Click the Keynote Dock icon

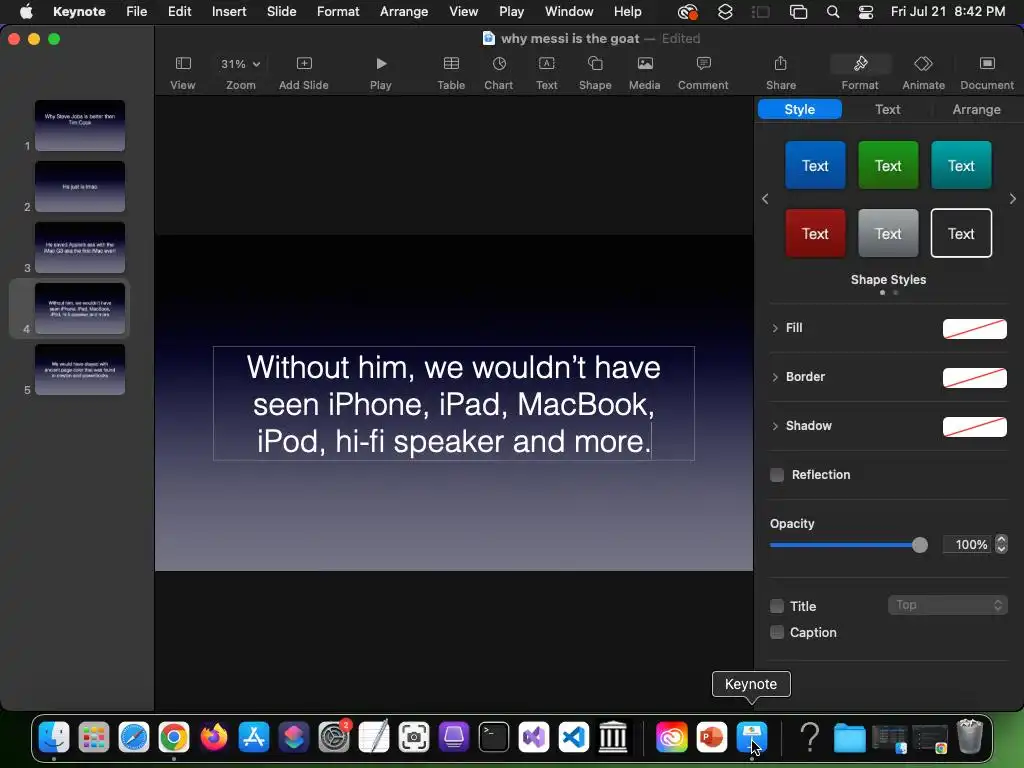point(752,737)
